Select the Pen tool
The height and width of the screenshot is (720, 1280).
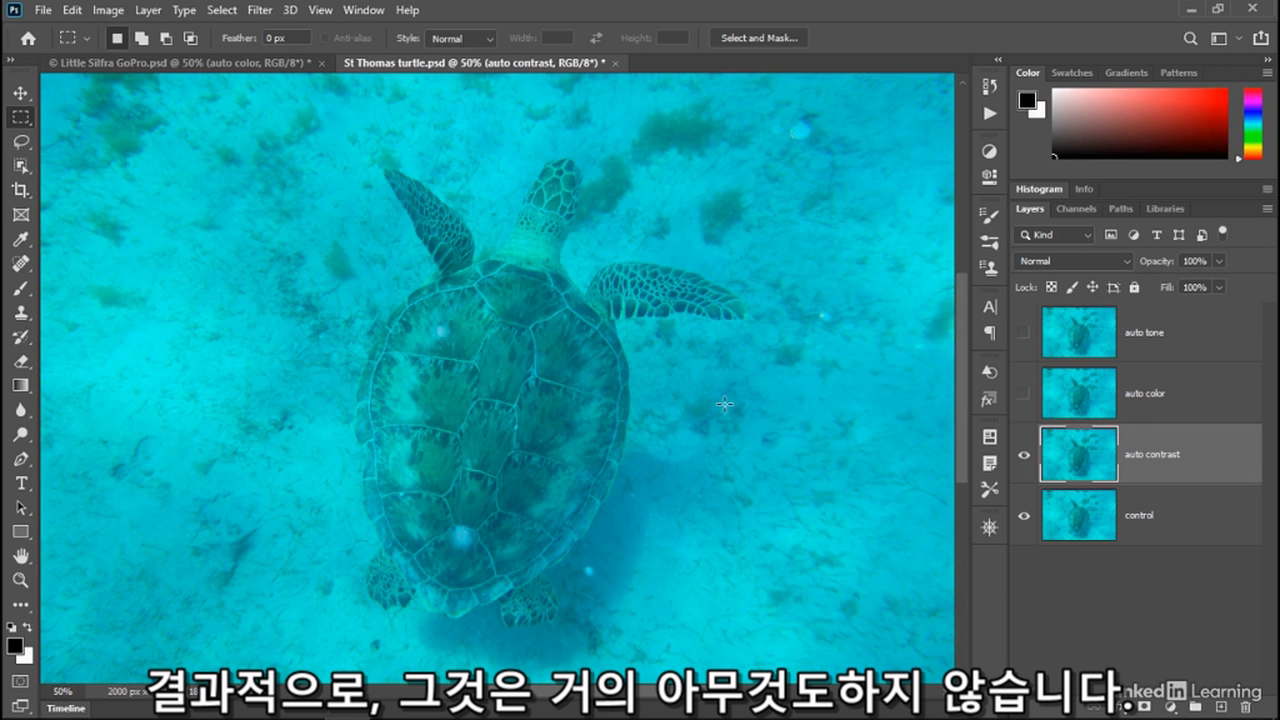(21, 459)
